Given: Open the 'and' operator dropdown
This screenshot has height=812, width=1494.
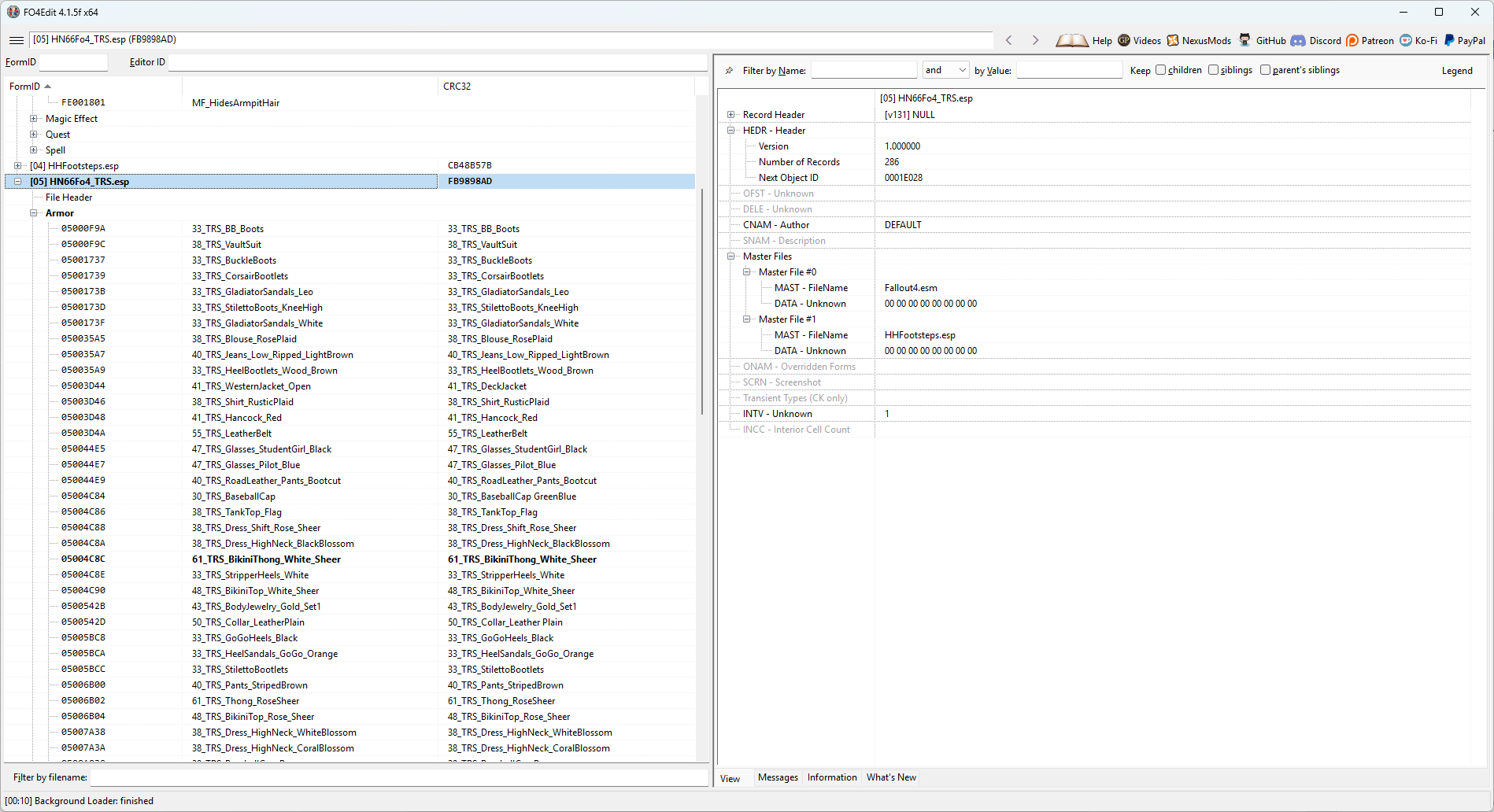Looking at the screenshot, I should coord(945,70).
